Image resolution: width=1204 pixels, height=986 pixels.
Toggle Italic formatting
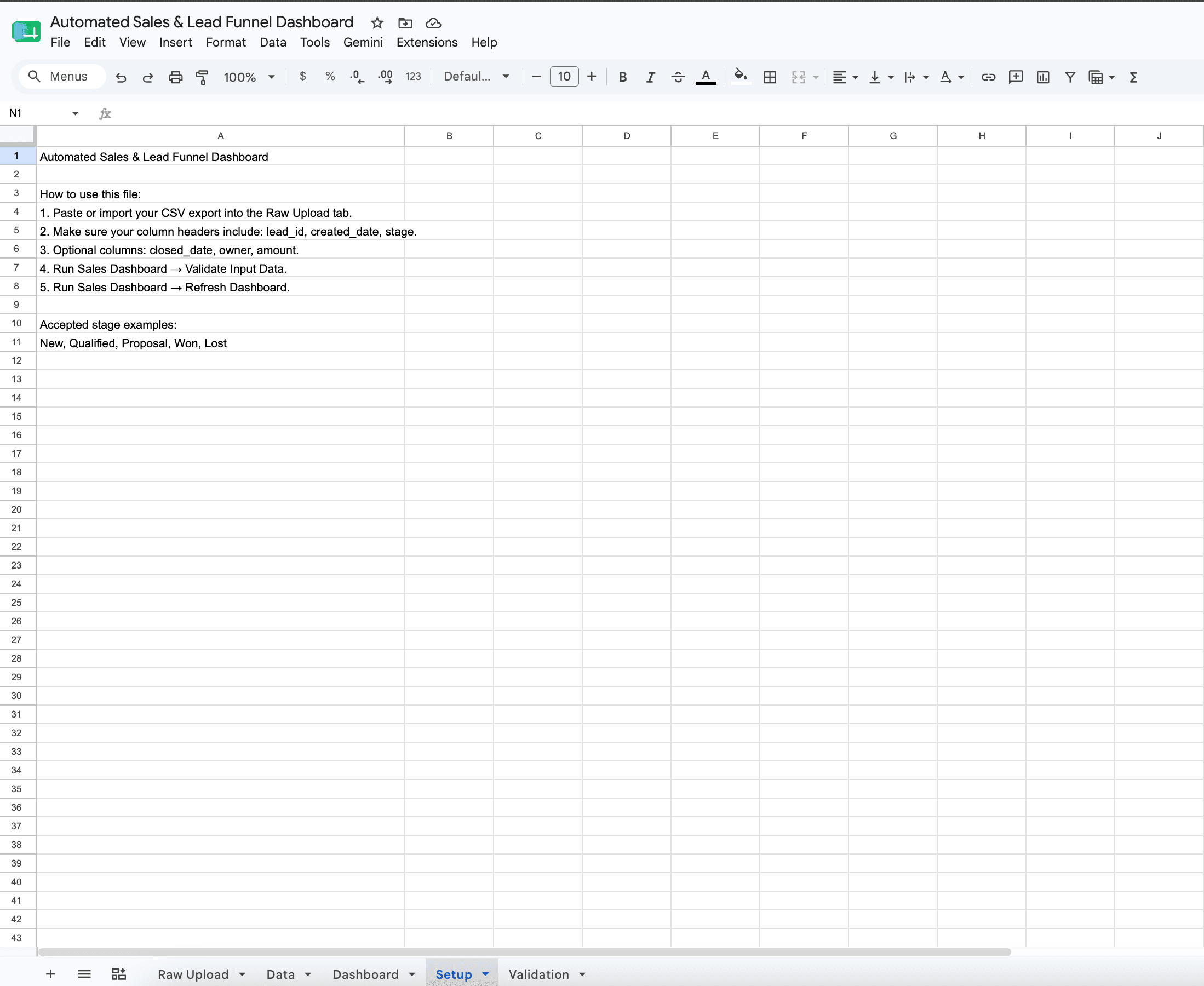(x=651, y=77)
